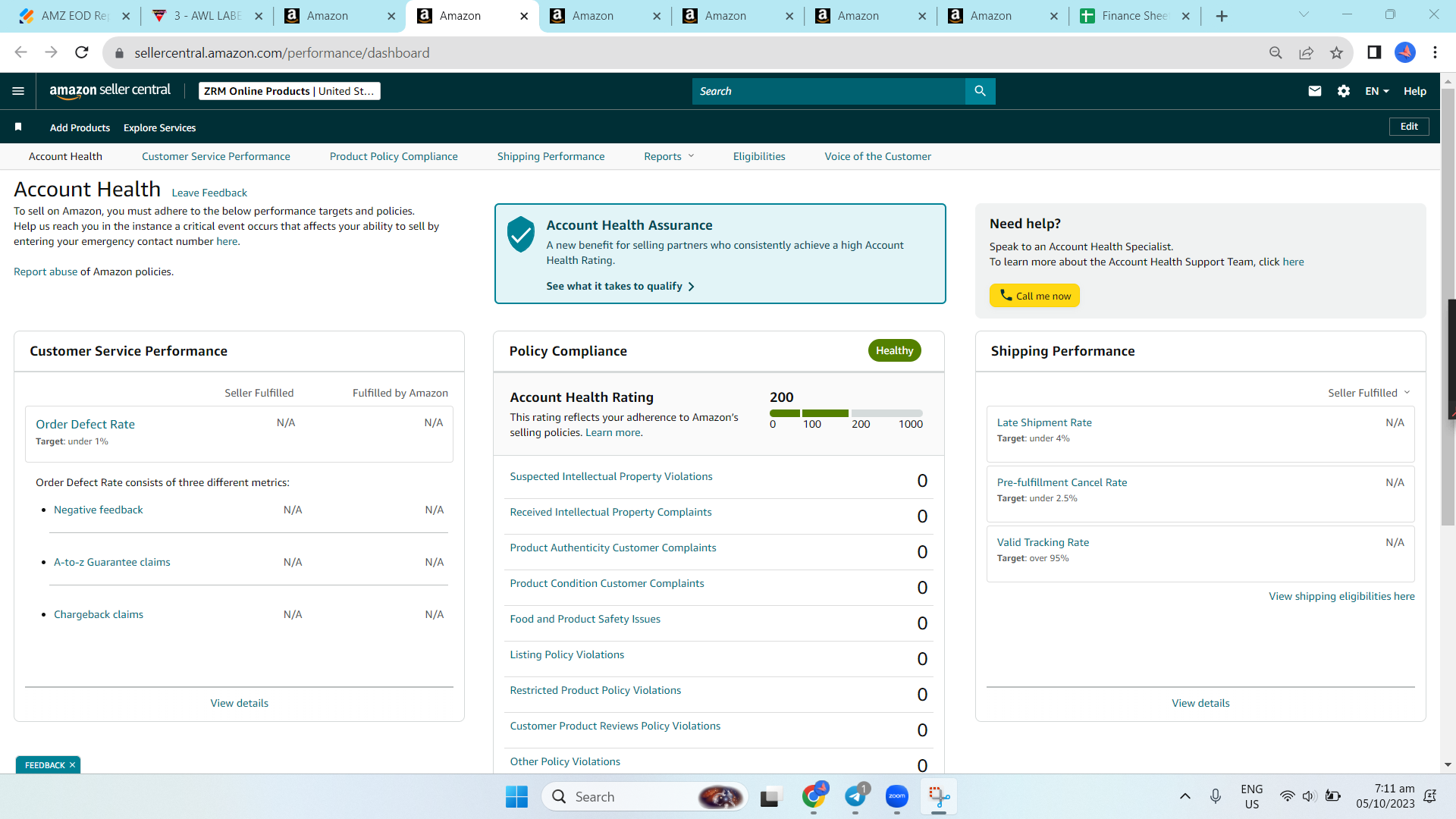
Task: Open the Seller Fulfilled shipping dropdown
Action: click(1369, 393)
